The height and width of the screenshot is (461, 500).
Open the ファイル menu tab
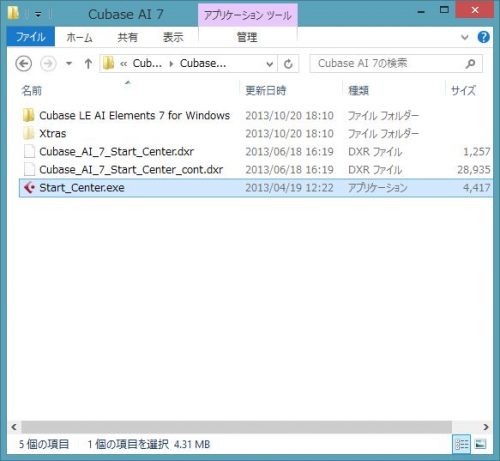[x=31, y=37]
